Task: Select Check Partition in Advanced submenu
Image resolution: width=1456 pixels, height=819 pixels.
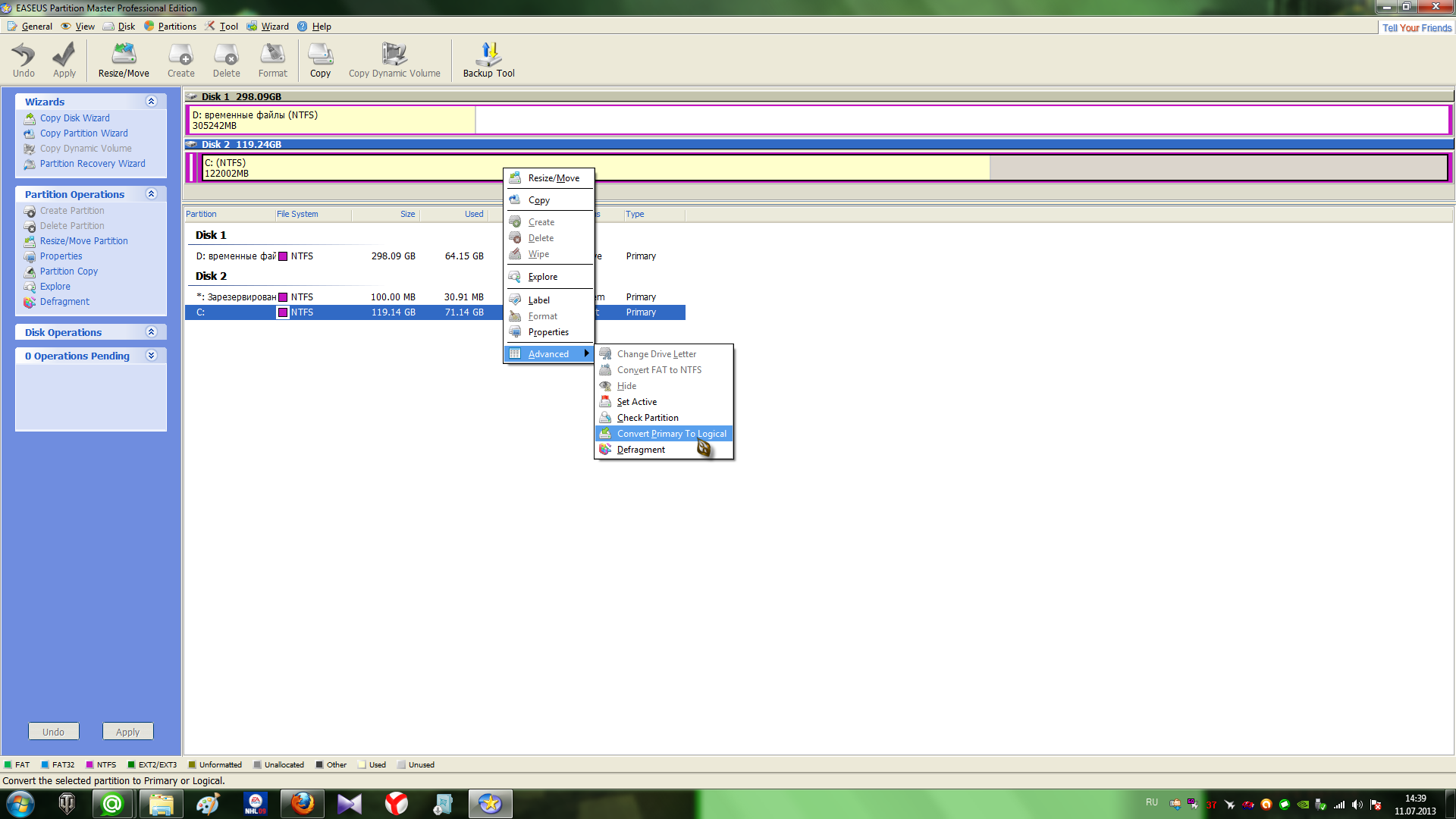Action: pyautogui.click(x=664, y=418)
